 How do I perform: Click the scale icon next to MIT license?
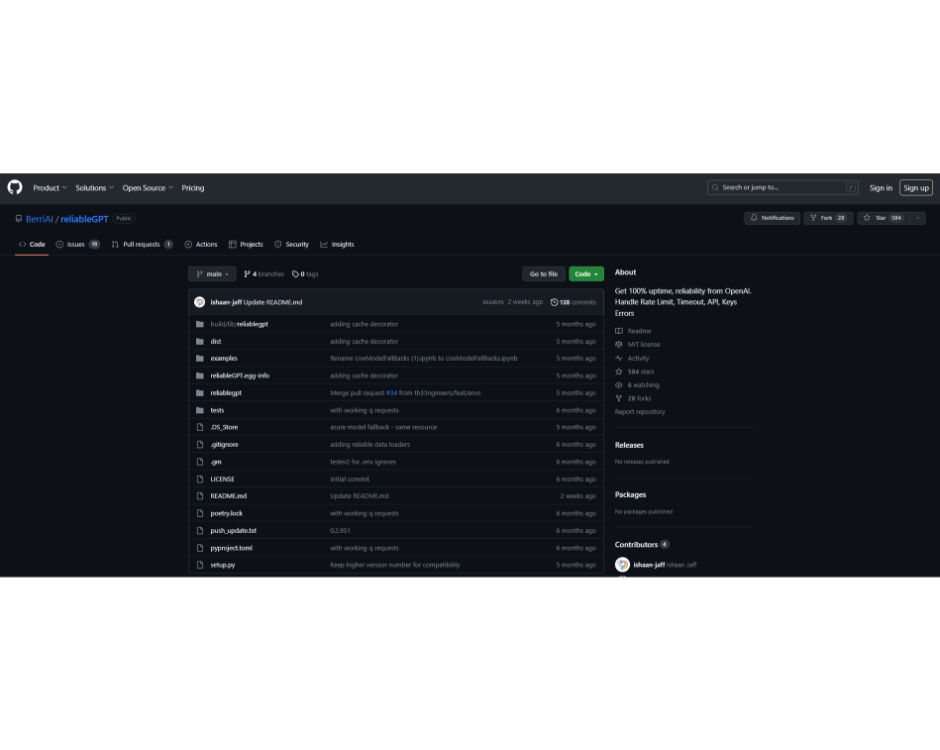(619, 345)
